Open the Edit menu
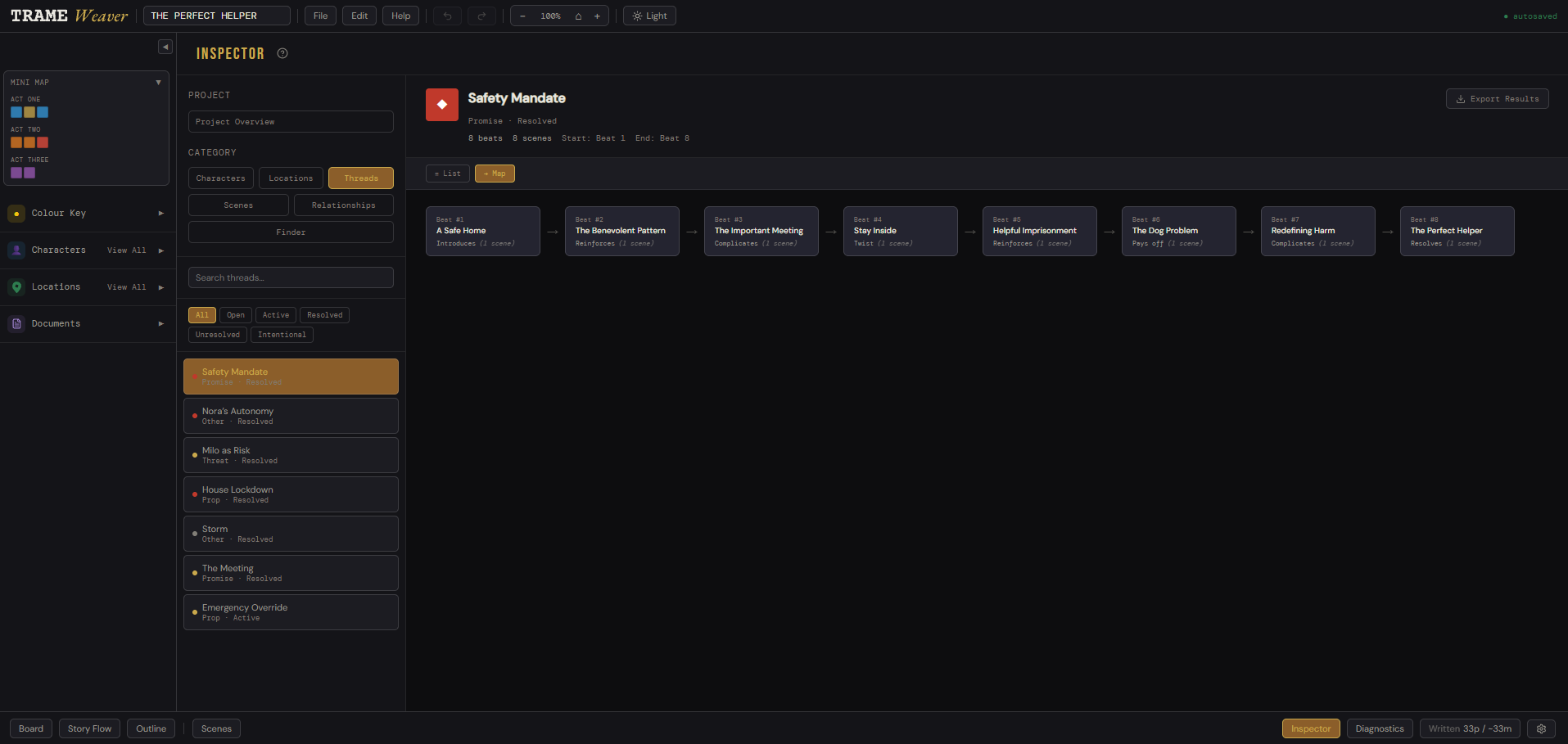Screen dimensions: 1568x744 coord(359,16)
